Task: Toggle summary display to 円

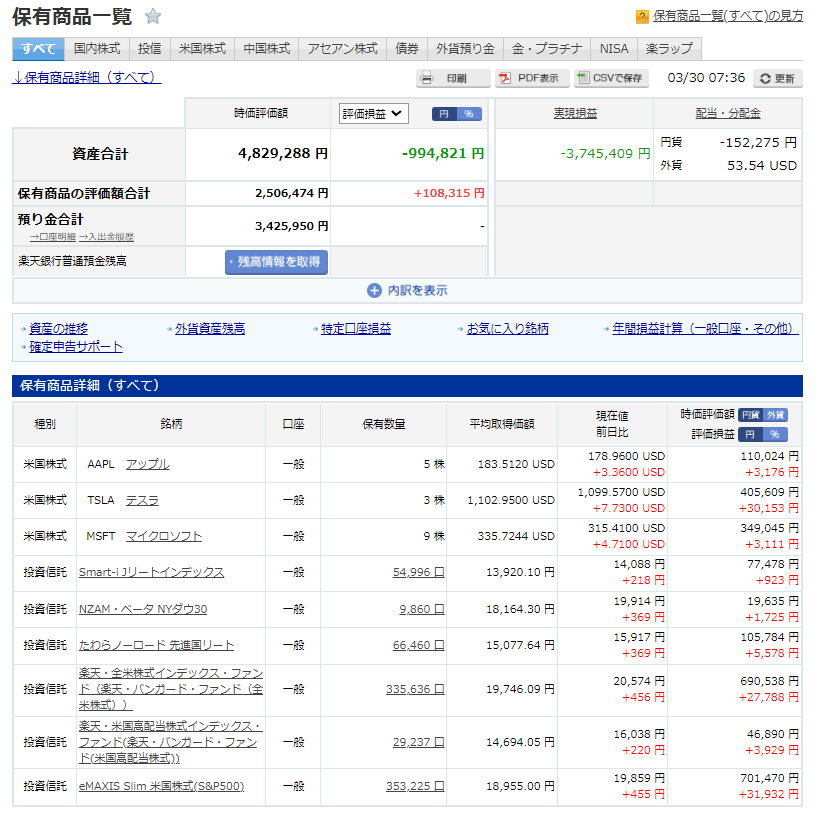Action: point(444,114)
